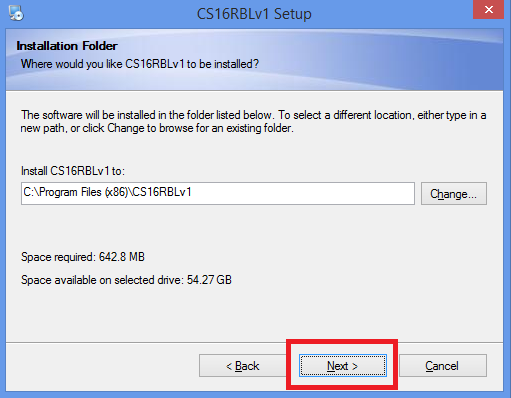Click the Space required 642.8 MB text
This screenshot has height=398, width=511.
(x=83, y=257)
